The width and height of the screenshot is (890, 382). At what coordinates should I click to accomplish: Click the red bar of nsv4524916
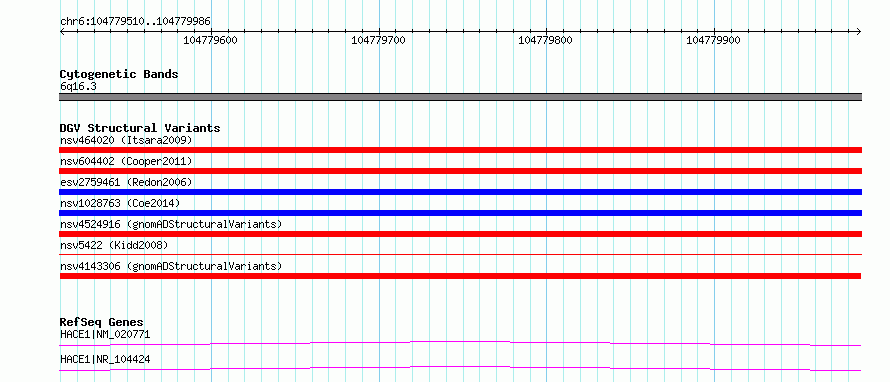460,234
